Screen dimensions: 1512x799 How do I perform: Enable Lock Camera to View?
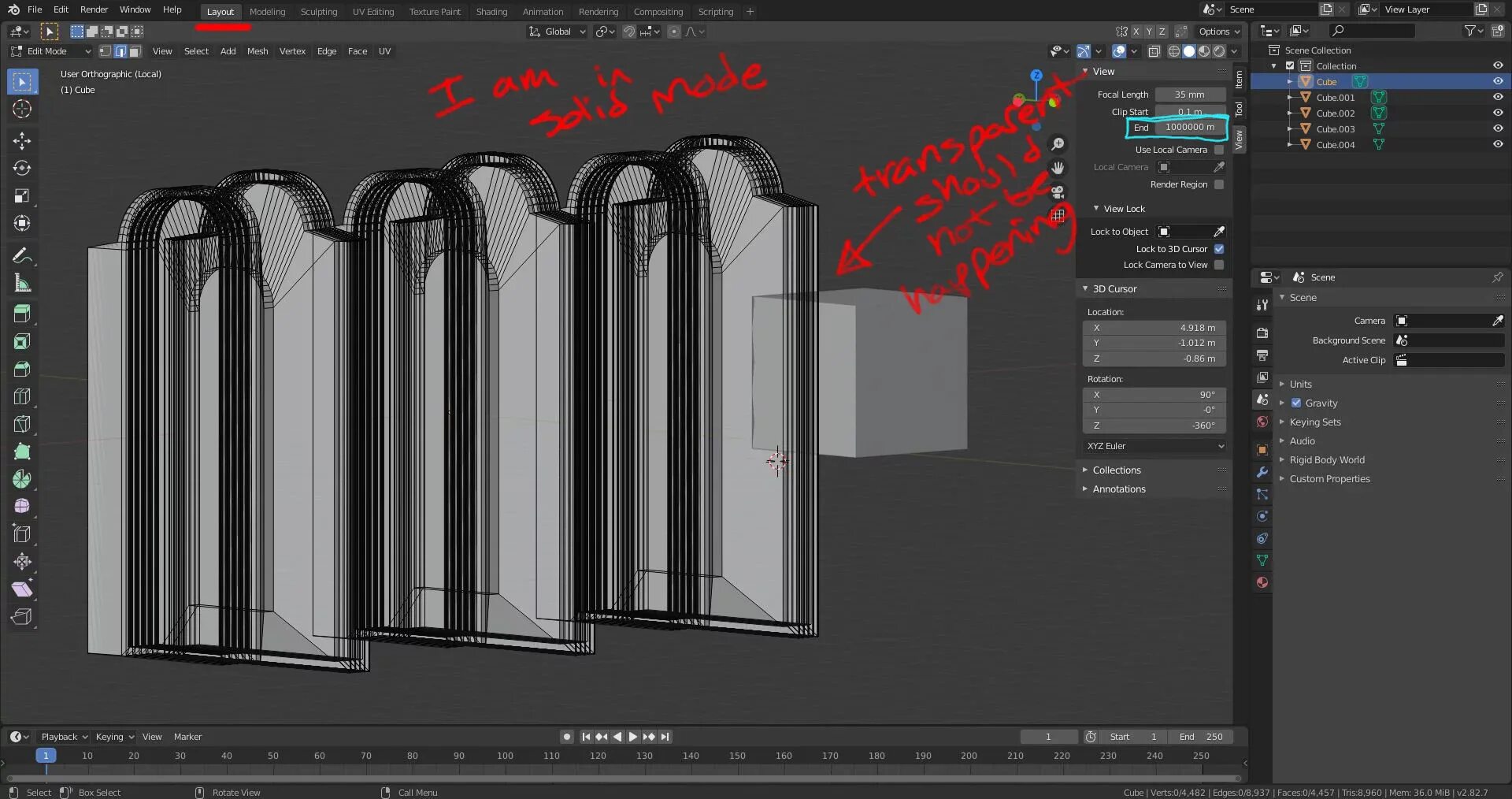(1219, 265)
